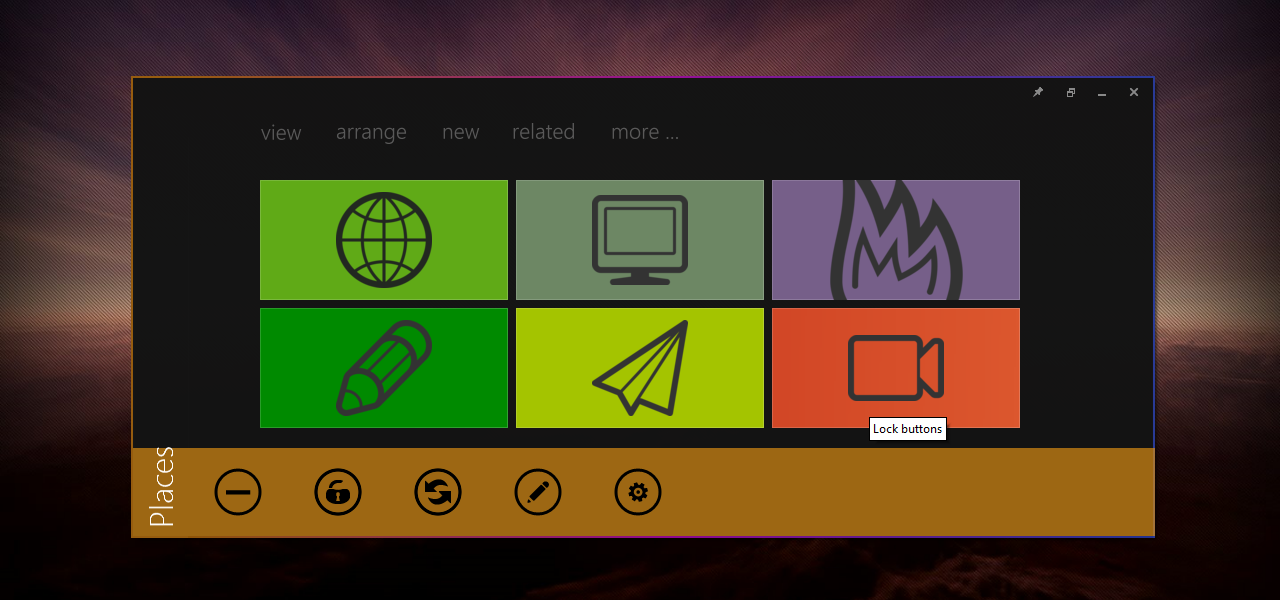Image resolution: width=1280 pixels, height=600 pixels.
Task: Click the computer monitor tile
Action: click(x=640, y=240)
